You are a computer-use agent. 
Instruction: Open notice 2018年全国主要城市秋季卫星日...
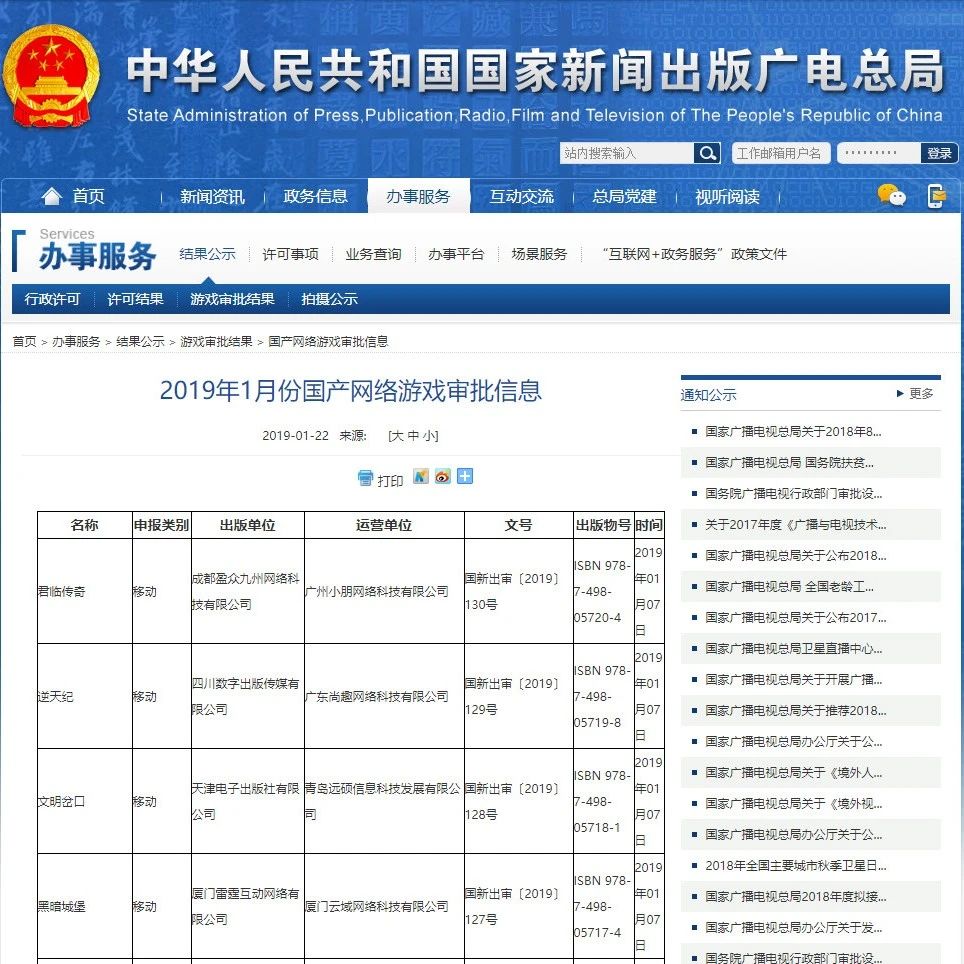click(796, 866)
